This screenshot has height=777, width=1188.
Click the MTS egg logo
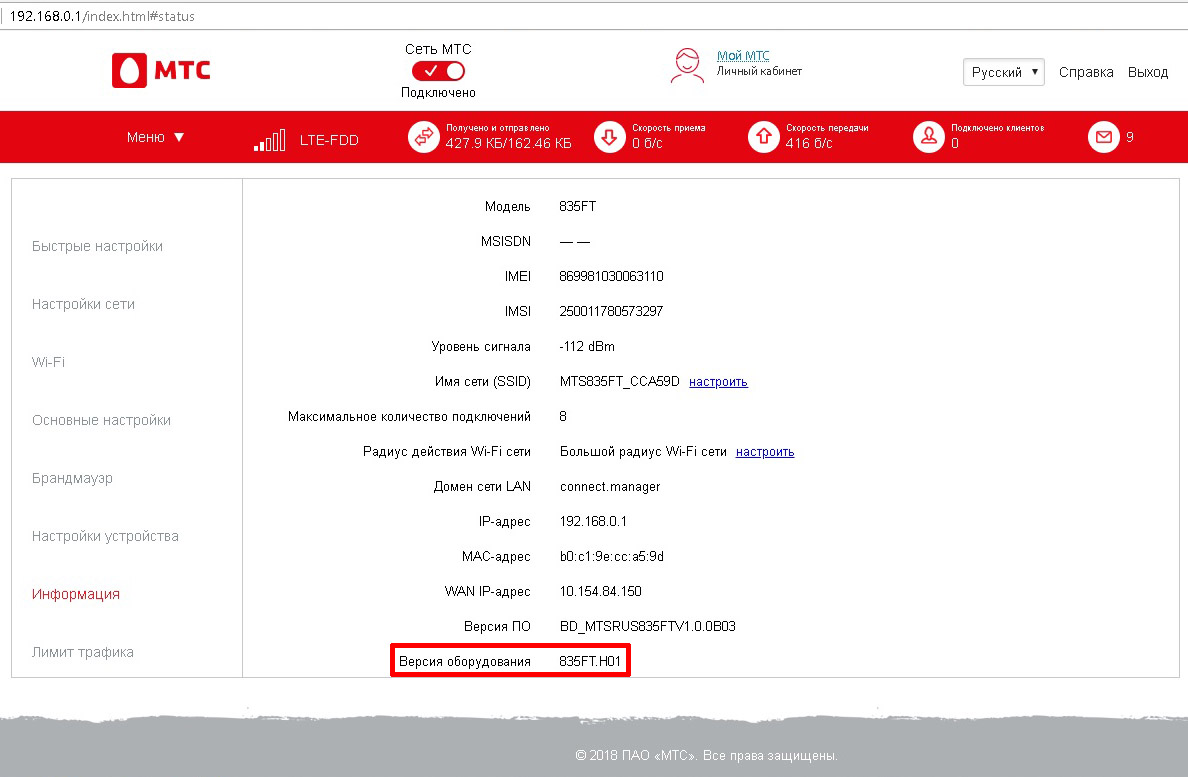click(130, 70)
